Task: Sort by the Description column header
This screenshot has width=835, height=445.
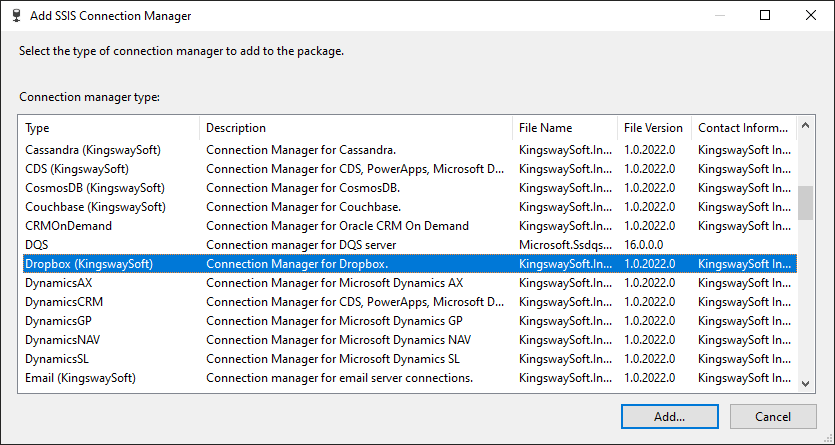Action: [356, 128]
